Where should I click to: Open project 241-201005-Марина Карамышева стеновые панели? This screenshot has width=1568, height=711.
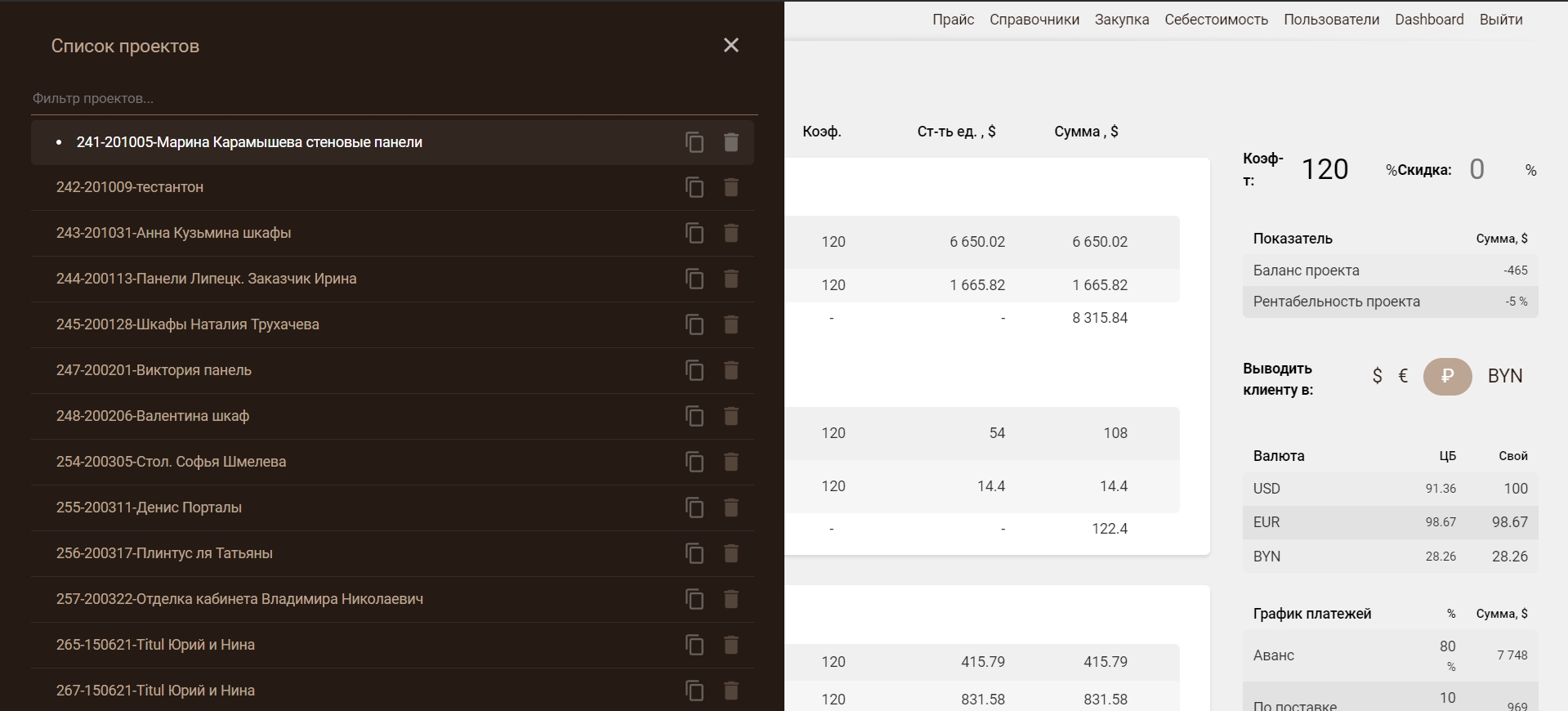tap(249, 142)
